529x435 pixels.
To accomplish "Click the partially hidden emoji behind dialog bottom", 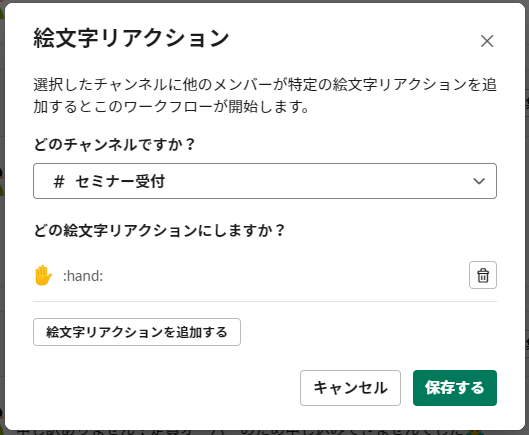I will click(474, 432).
